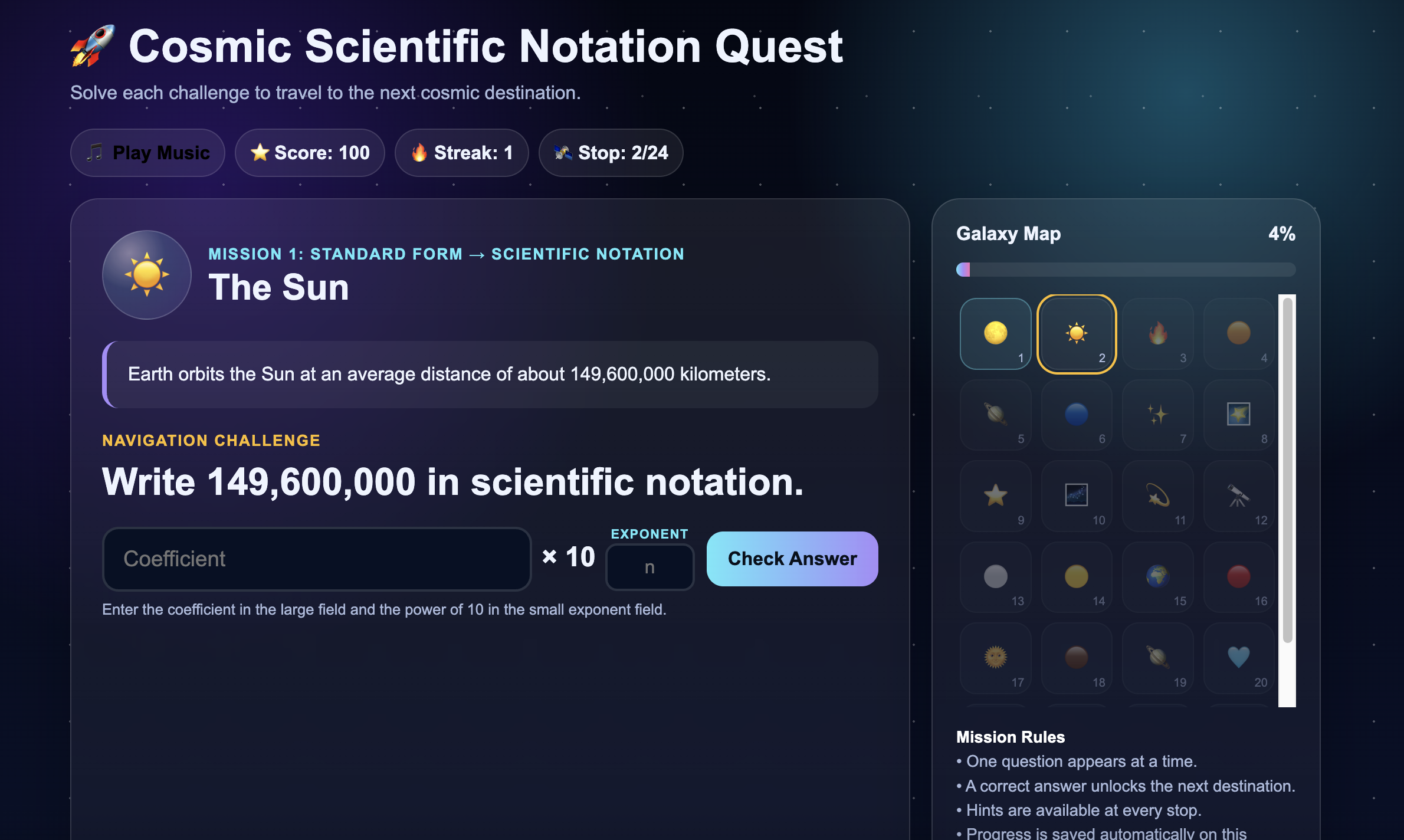Open the Earth globe tile 15
Image resolution: width=1404 pixels, height=840 pixels.
(1157, 577)
